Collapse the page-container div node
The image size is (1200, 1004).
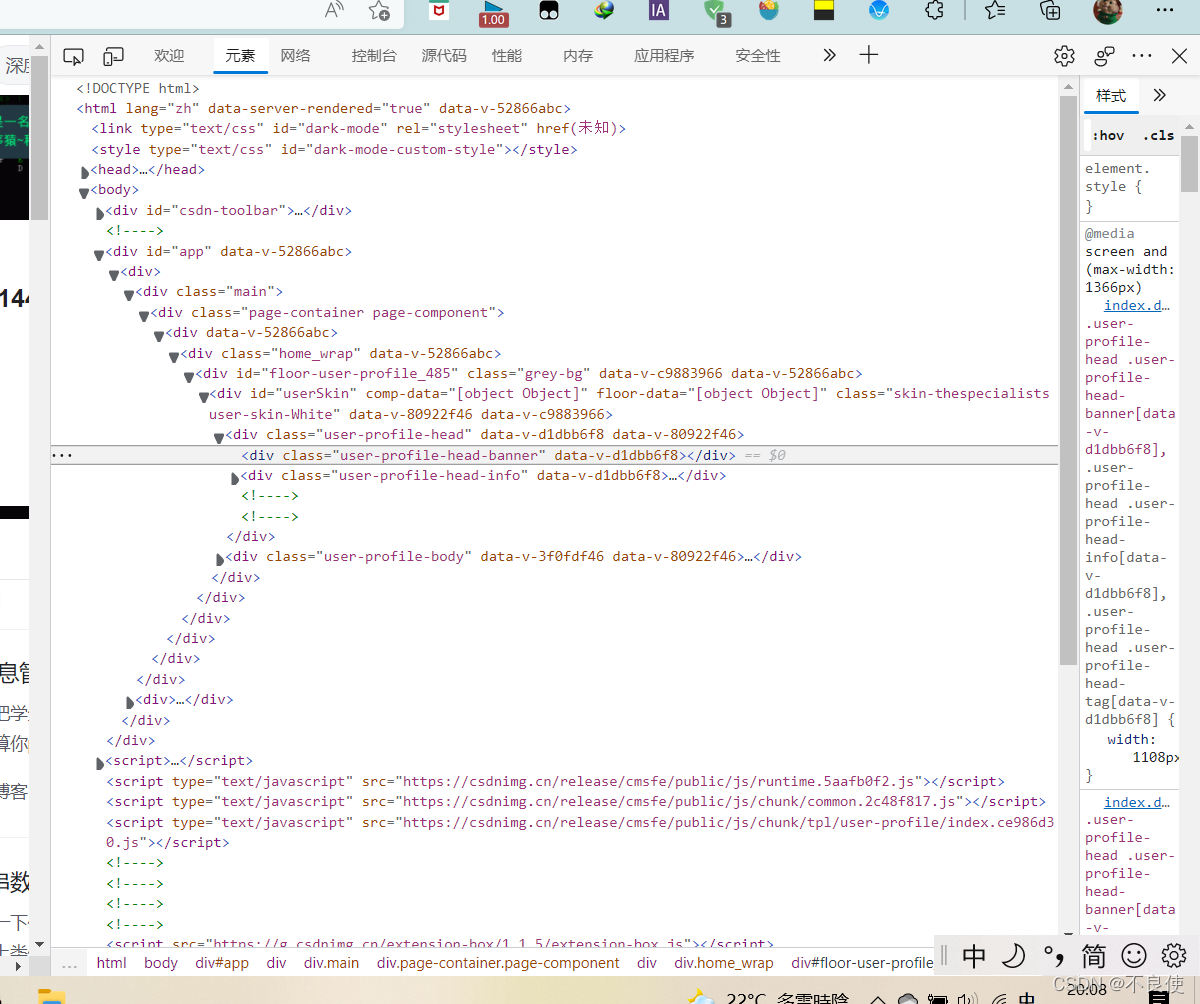point(144,315)
